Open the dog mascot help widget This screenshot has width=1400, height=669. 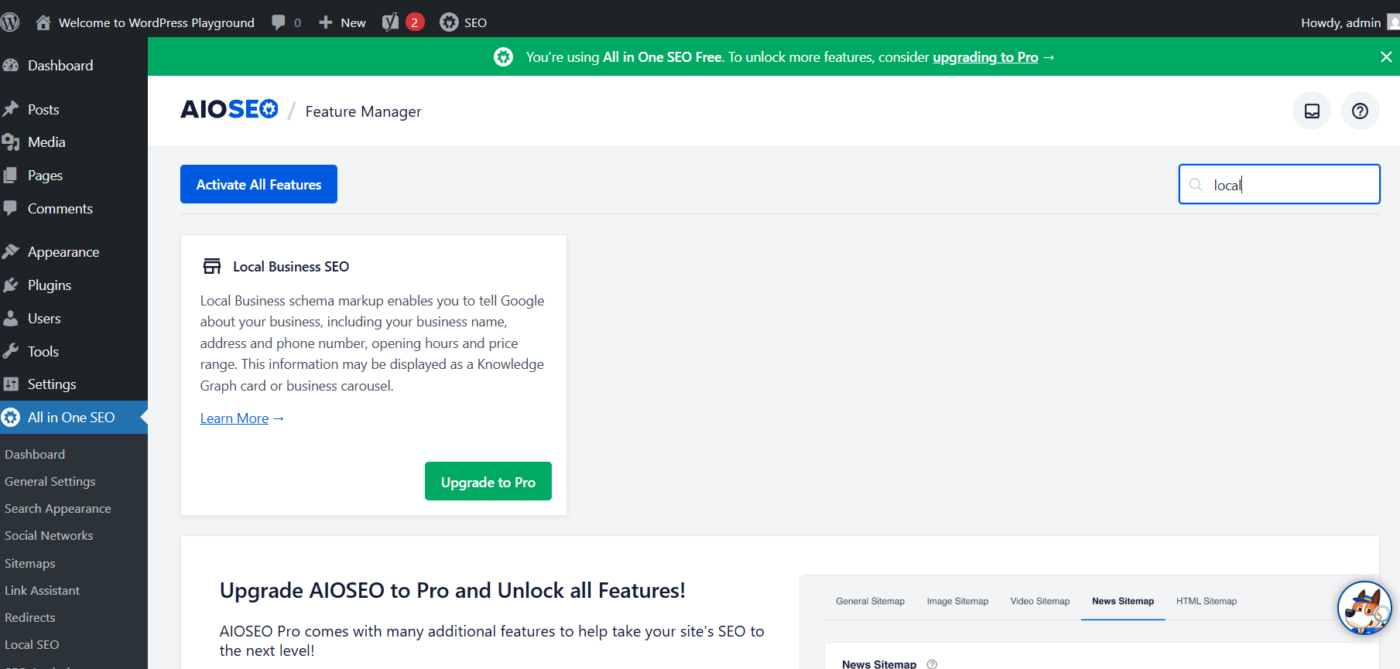coord(1365,606)
